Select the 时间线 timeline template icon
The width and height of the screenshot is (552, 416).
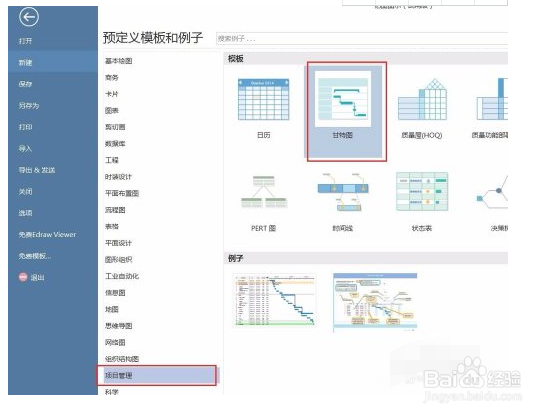[343, 192]
